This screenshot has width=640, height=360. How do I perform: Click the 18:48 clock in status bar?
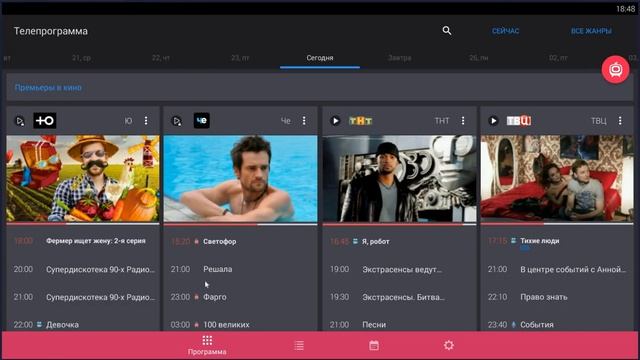[625, 9]
